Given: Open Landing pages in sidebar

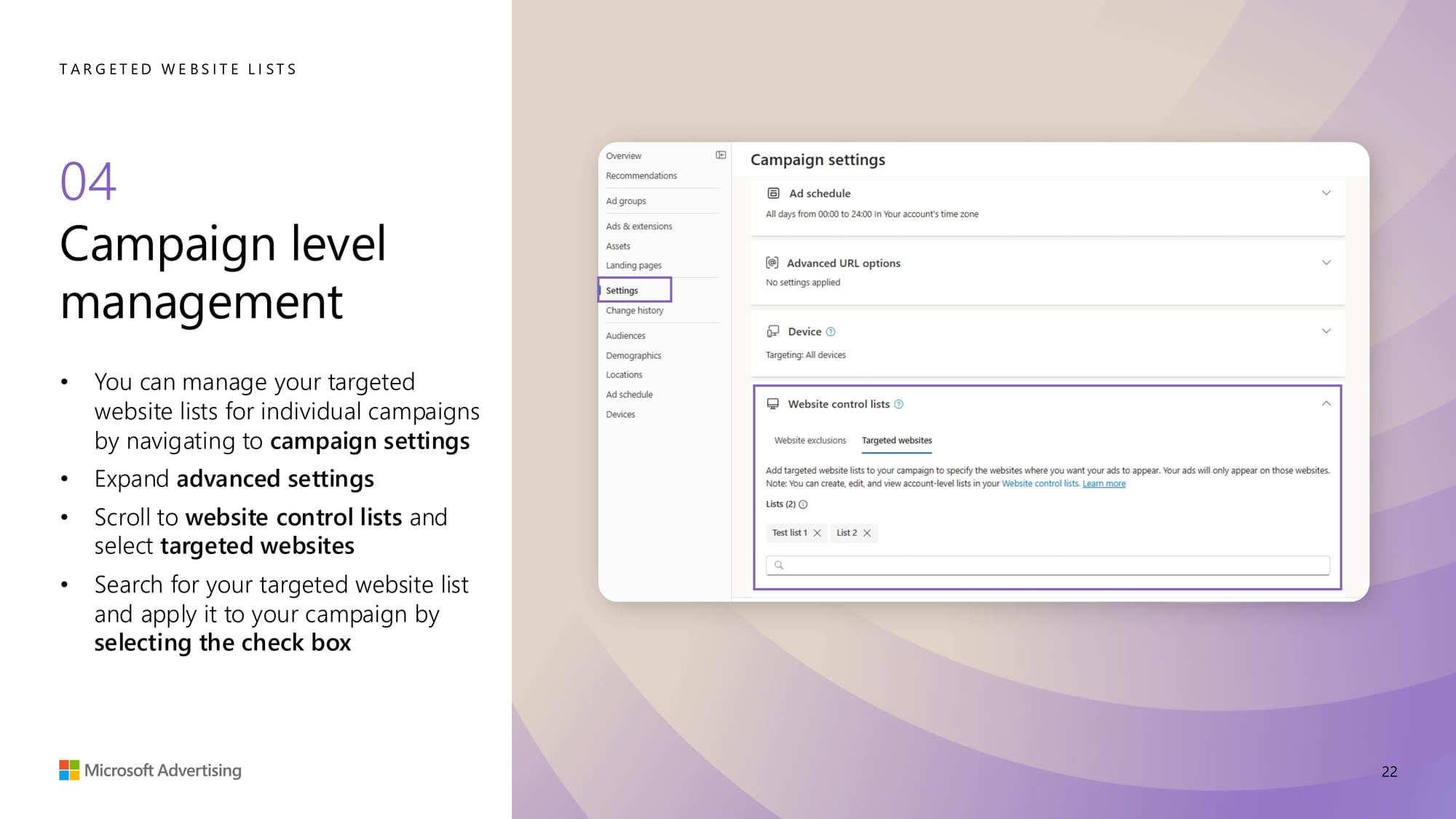Looking at the screenshot, I should coord(634,265).
